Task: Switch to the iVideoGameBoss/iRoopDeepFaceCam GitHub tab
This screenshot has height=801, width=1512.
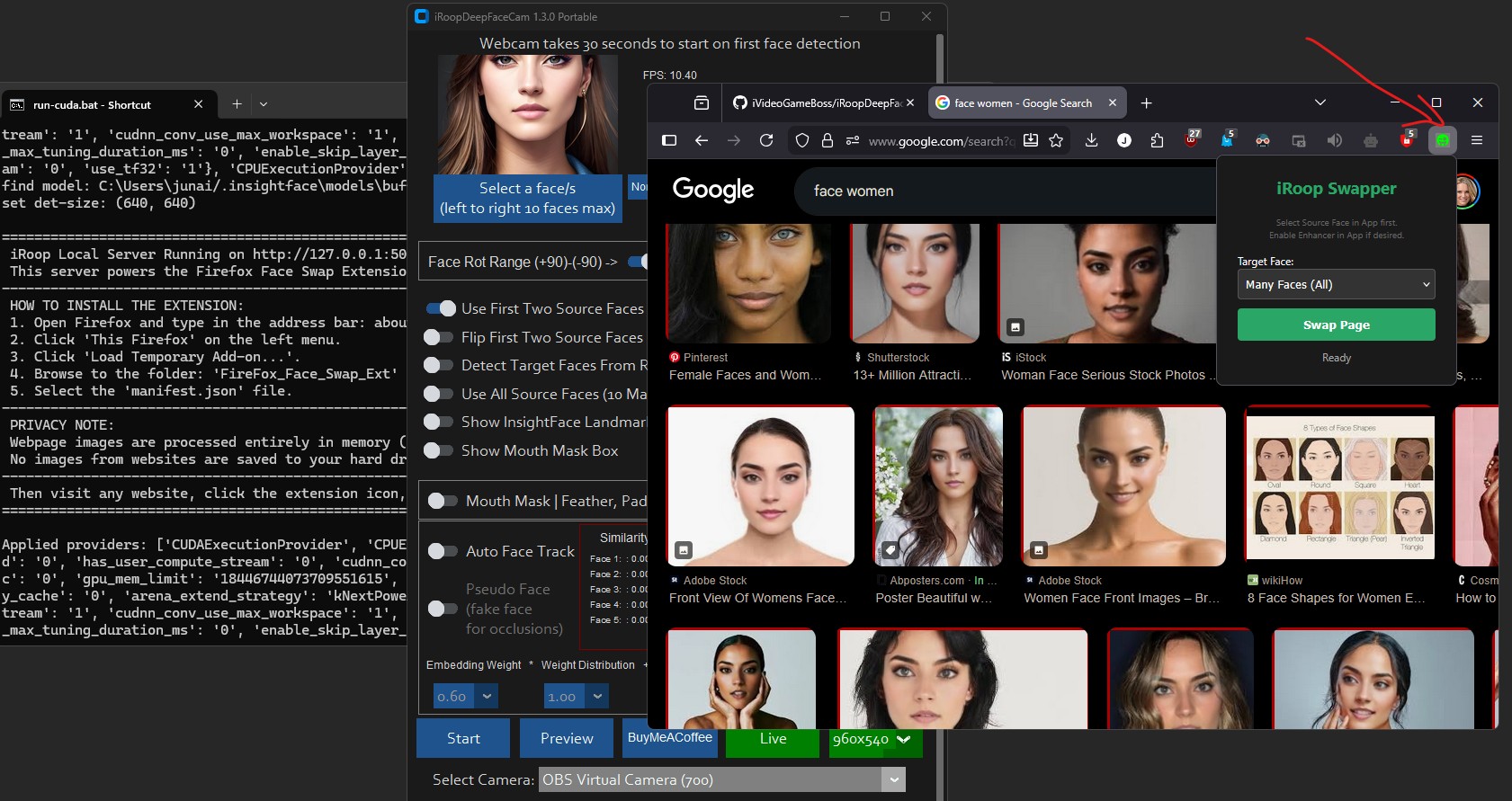Action: [x=825, y=103]
